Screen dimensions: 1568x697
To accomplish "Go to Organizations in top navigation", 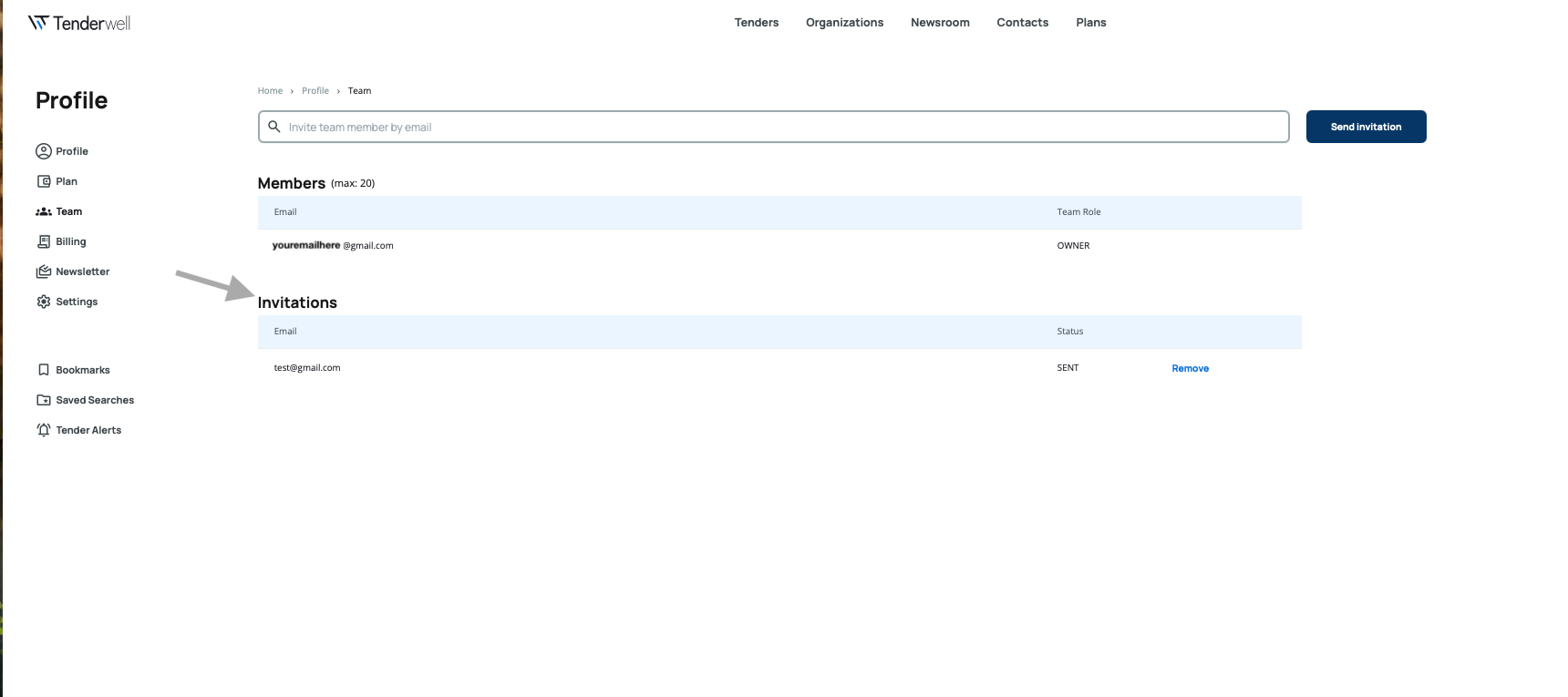I will coord(844,23).
